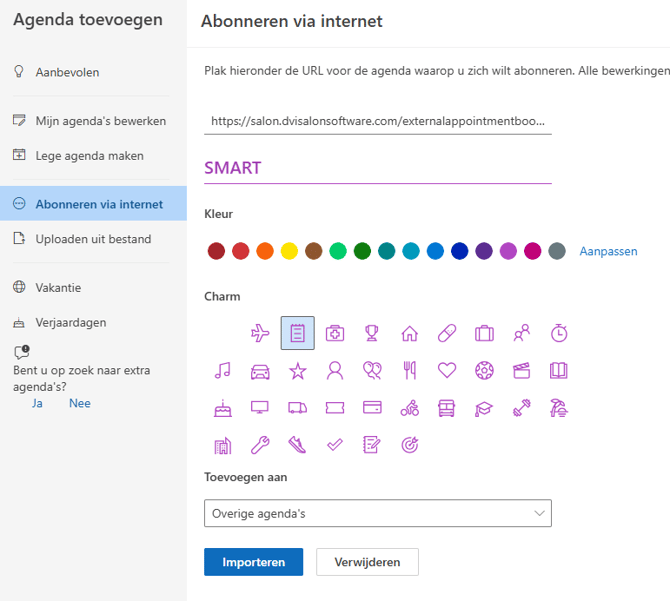670x601 pixels.
Task: Pick the heart charm icon
Action: pos(447,370)
